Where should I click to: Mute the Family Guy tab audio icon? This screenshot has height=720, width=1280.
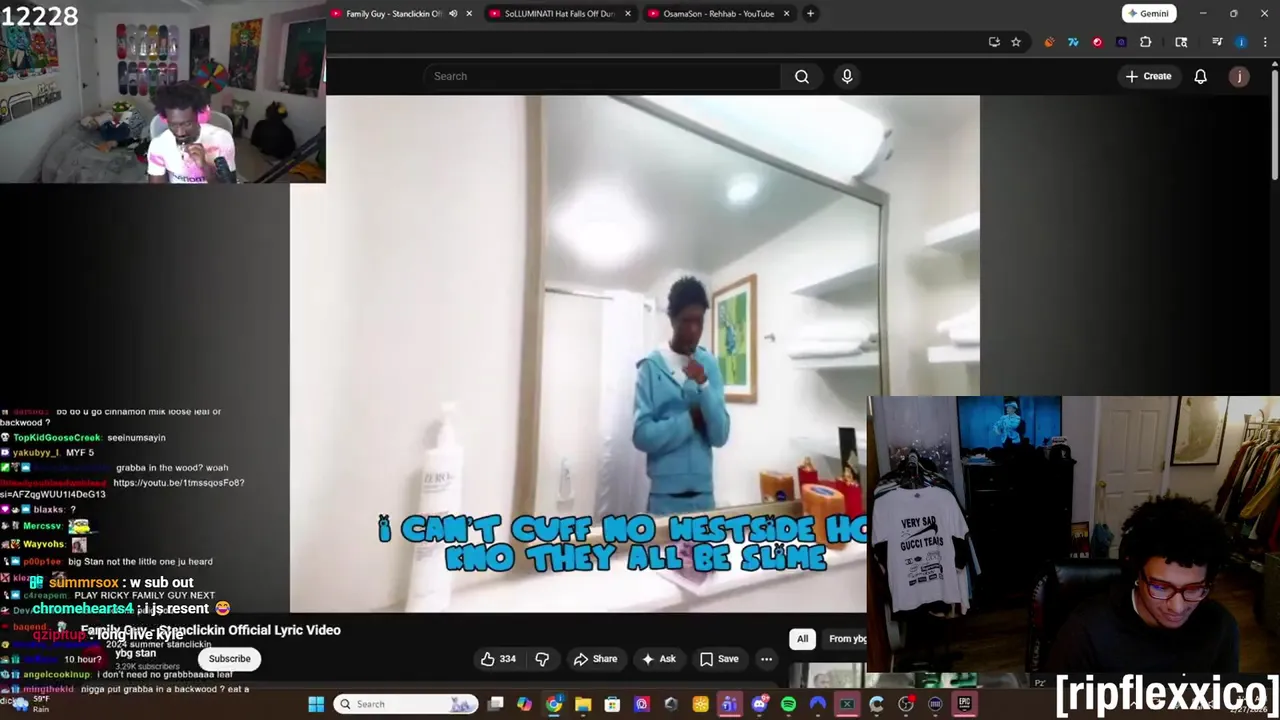[x=453, y=14]
